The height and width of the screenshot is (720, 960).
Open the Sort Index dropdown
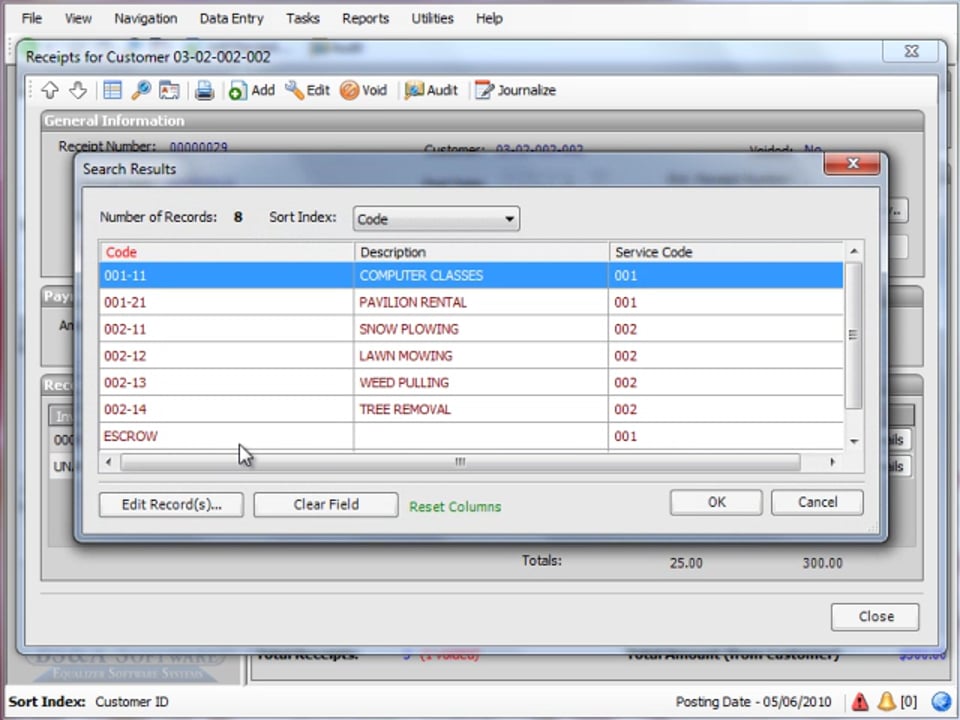(x=436, y=219)
